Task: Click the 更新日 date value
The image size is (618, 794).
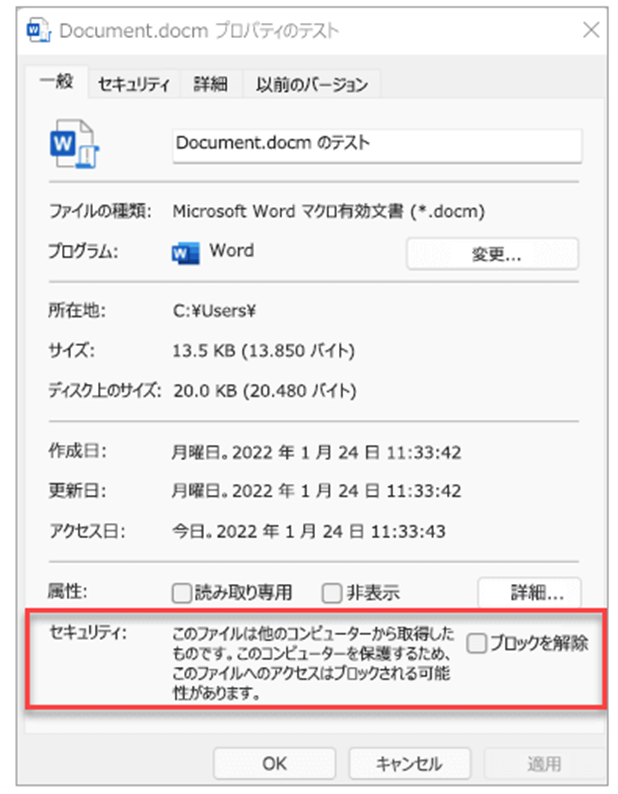Action: pos(316,491)
